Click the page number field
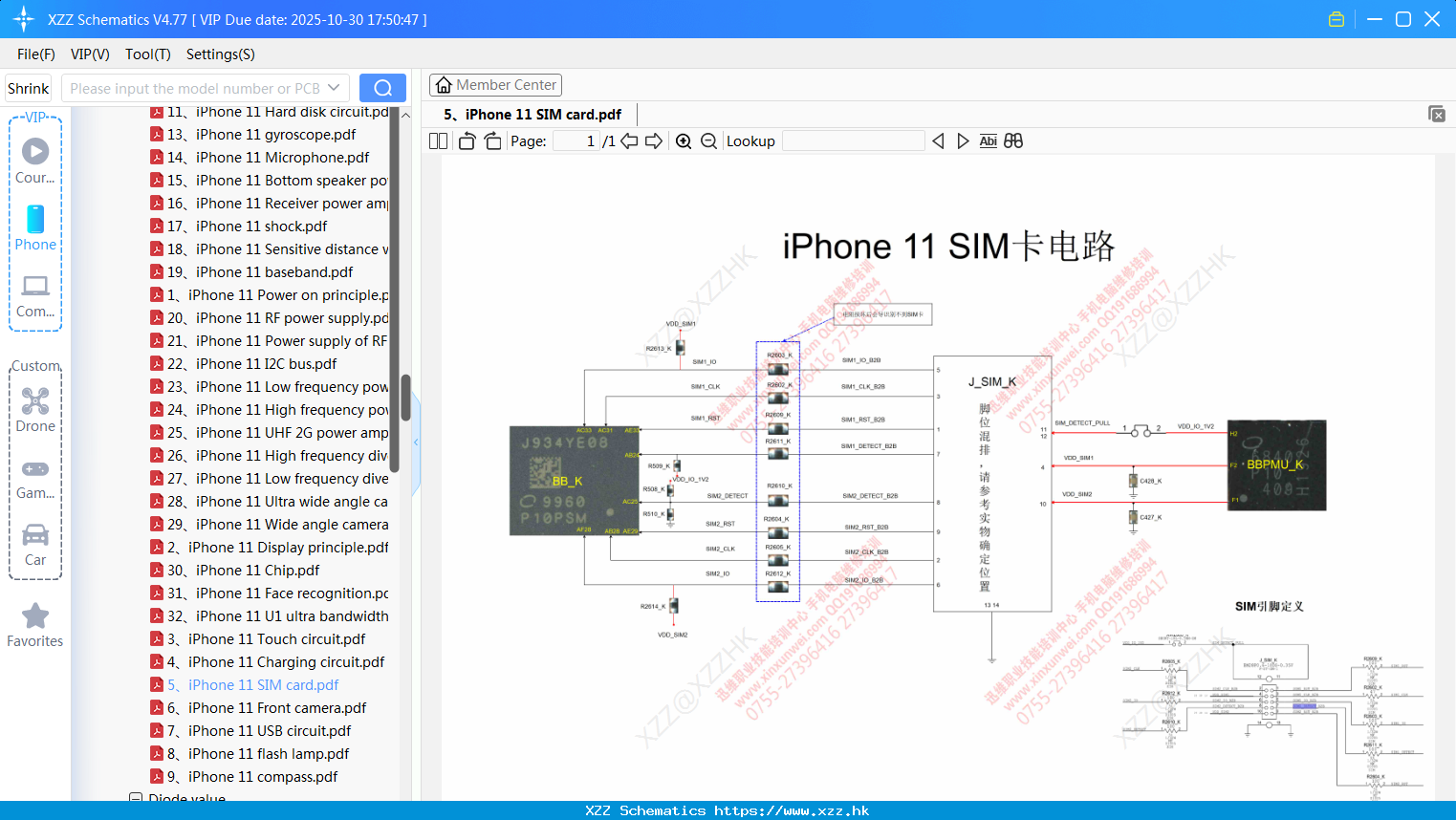The width and height of the screenshot is (1456, 820). (576, 141)
